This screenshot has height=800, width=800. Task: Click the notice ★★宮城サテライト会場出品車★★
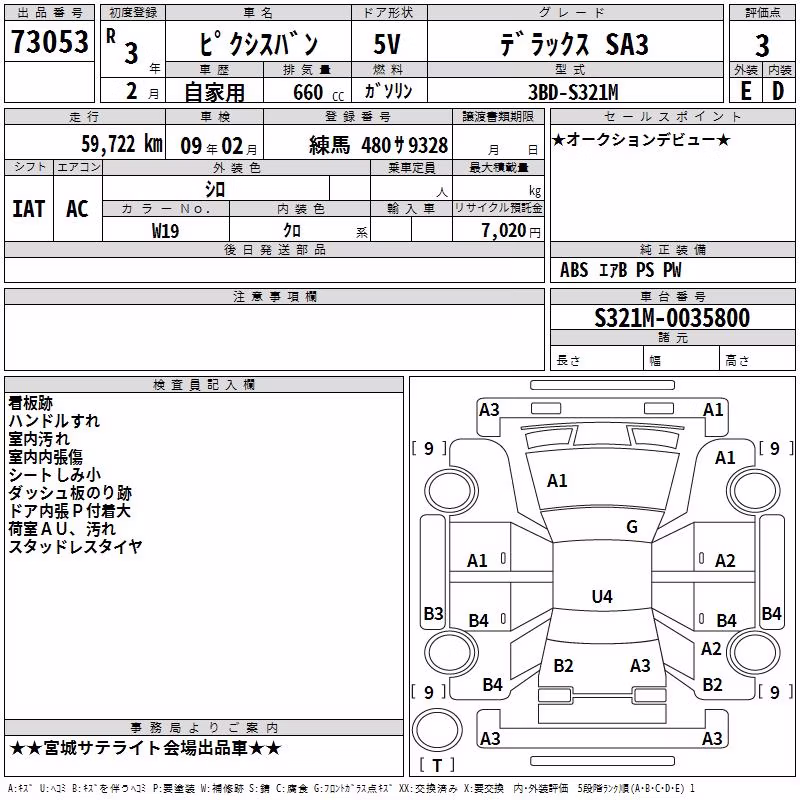(145, 748)
